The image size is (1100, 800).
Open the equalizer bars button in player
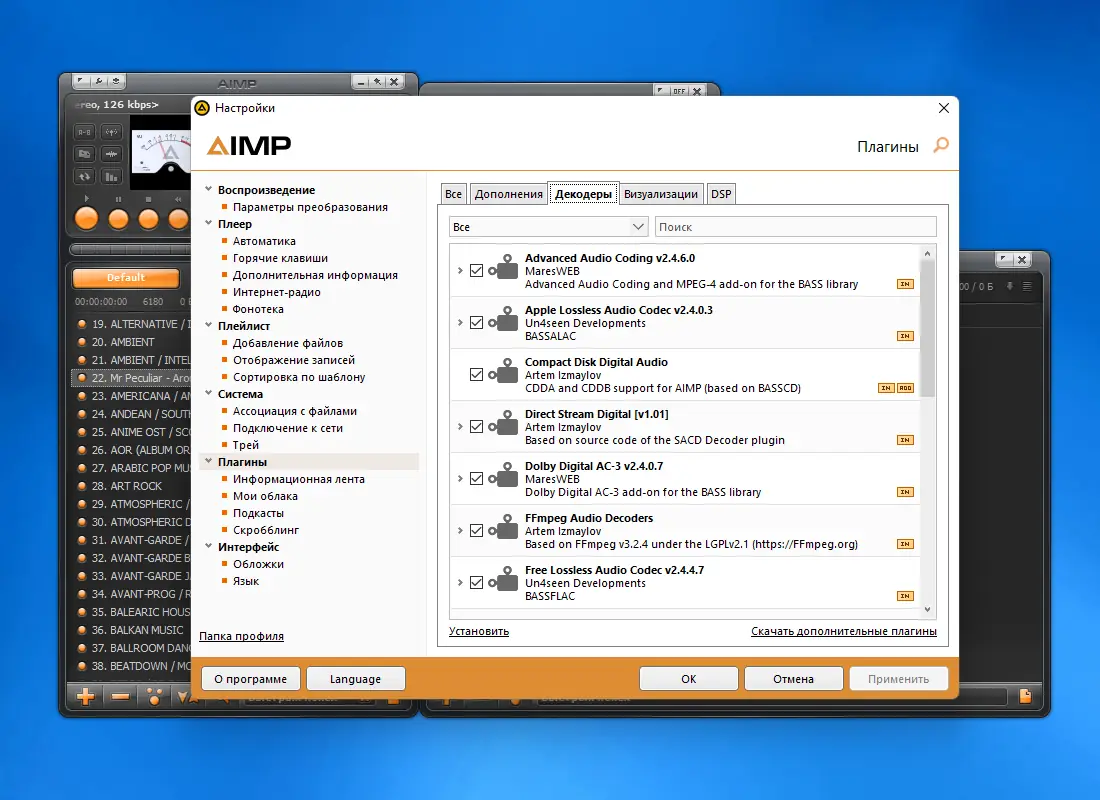click(112, 176)
